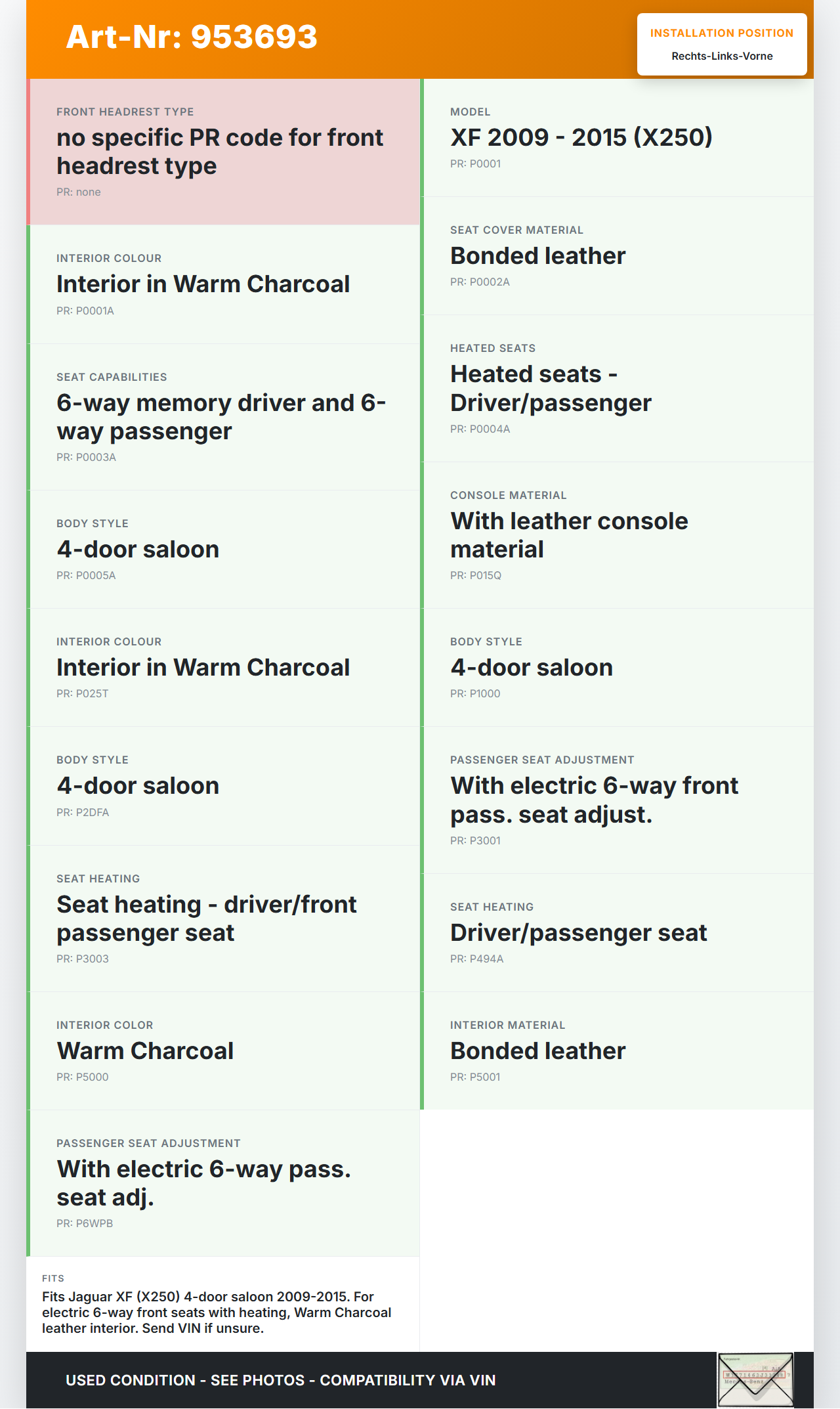Viewport: 840px width, 1409px height.
Task: Click the Bonded leather seat cover card
Action: coord(617,255)
